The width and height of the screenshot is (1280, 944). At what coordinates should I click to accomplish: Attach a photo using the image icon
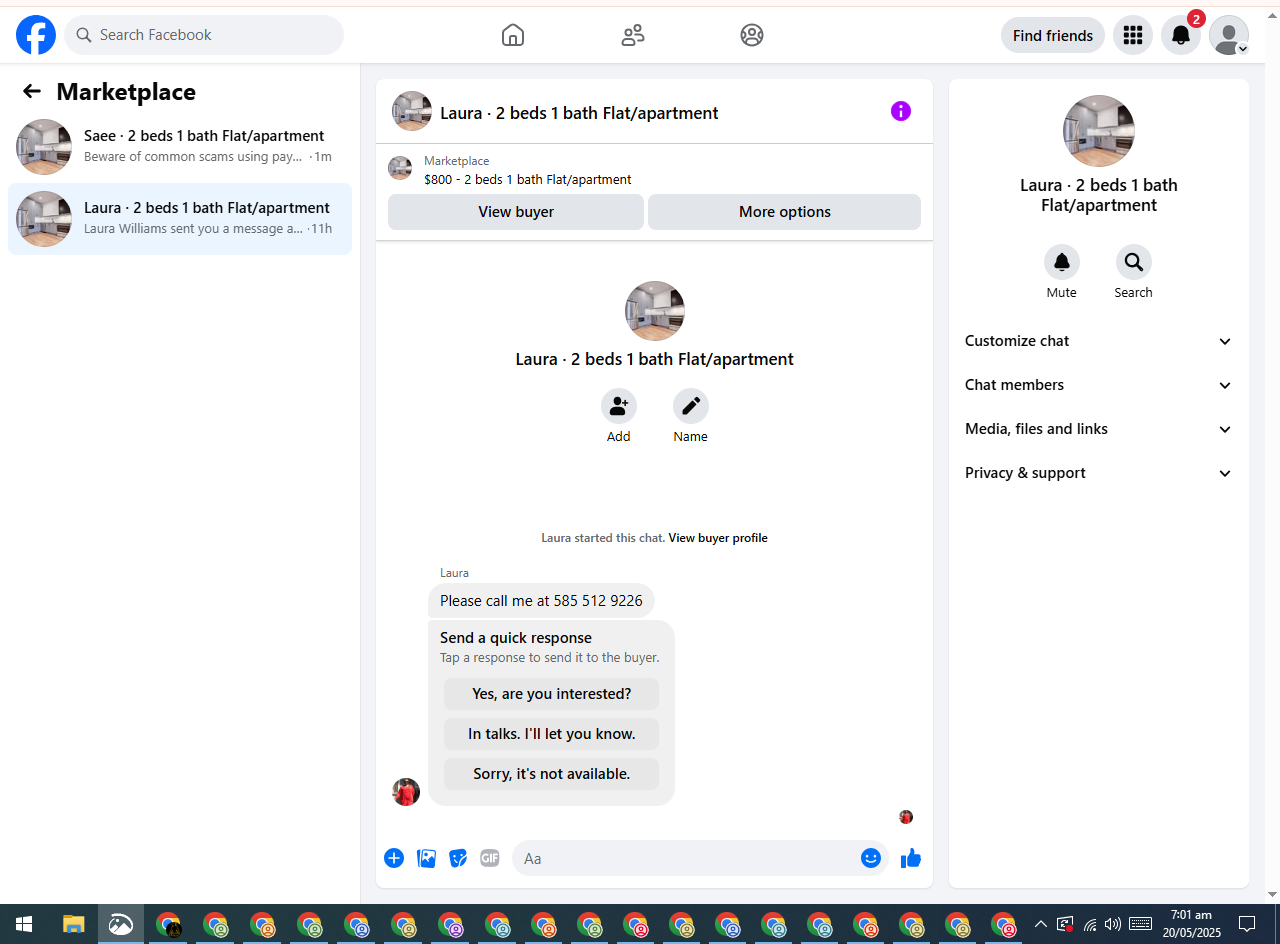coord(426,858)
